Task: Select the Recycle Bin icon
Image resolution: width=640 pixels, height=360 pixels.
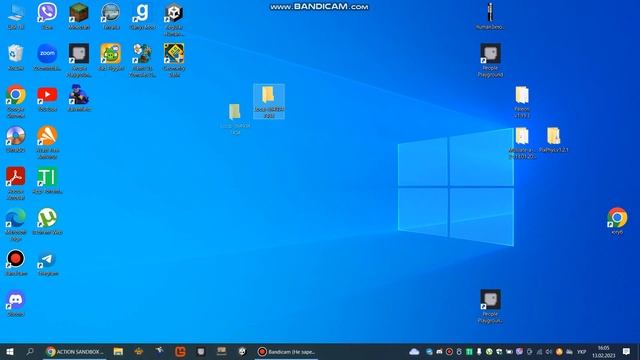Action: tap(16, 57)
